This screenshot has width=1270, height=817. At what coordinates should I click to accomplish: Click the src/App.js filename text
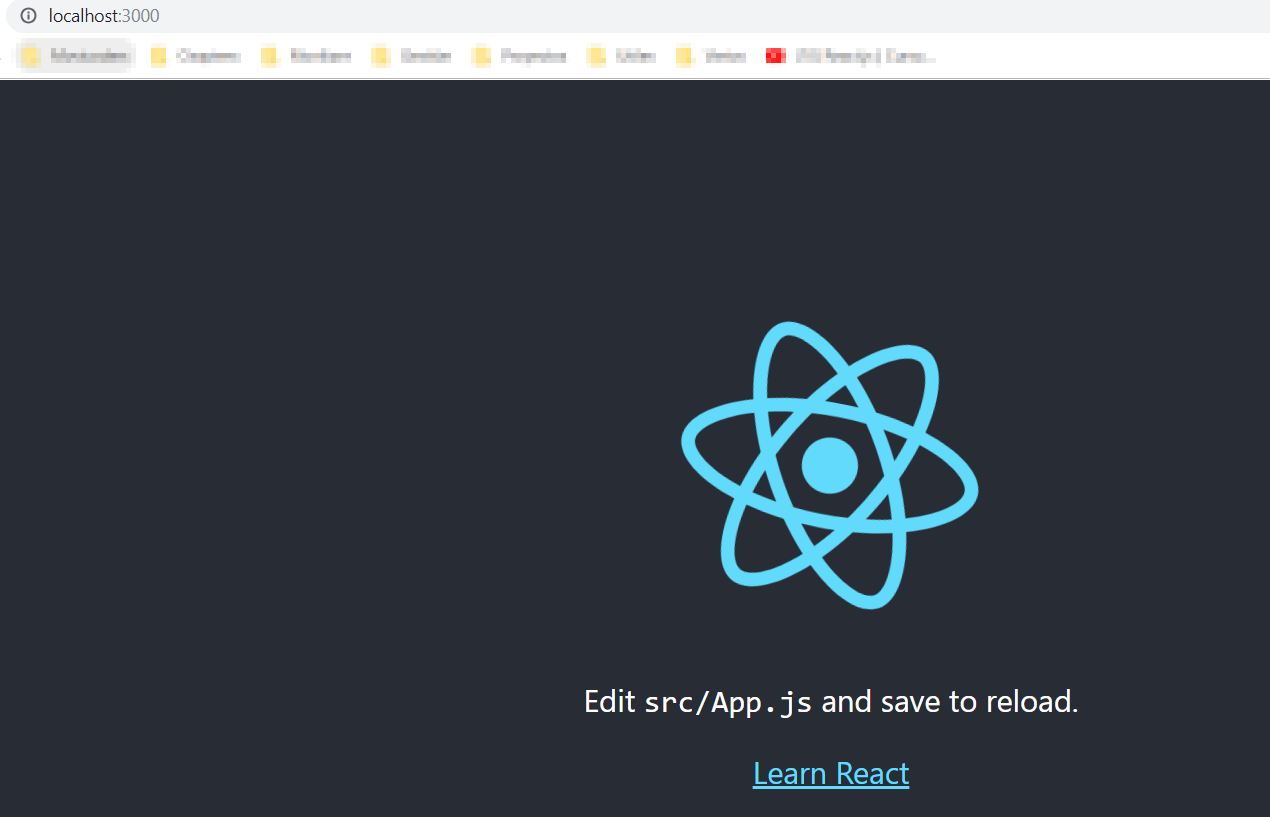pos(730,702)
